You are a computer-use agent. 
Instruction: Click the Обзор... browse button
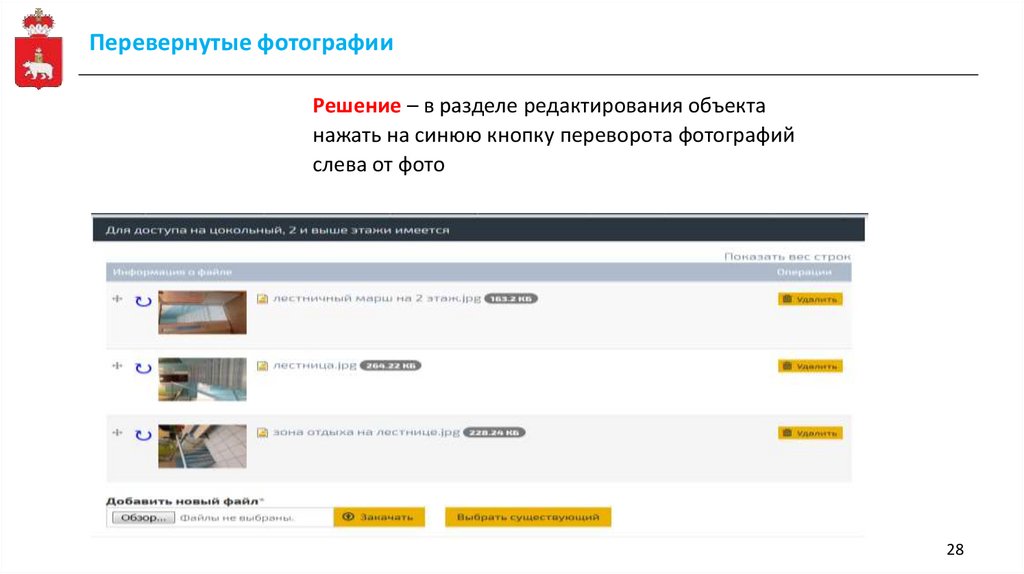coord(143,517)
